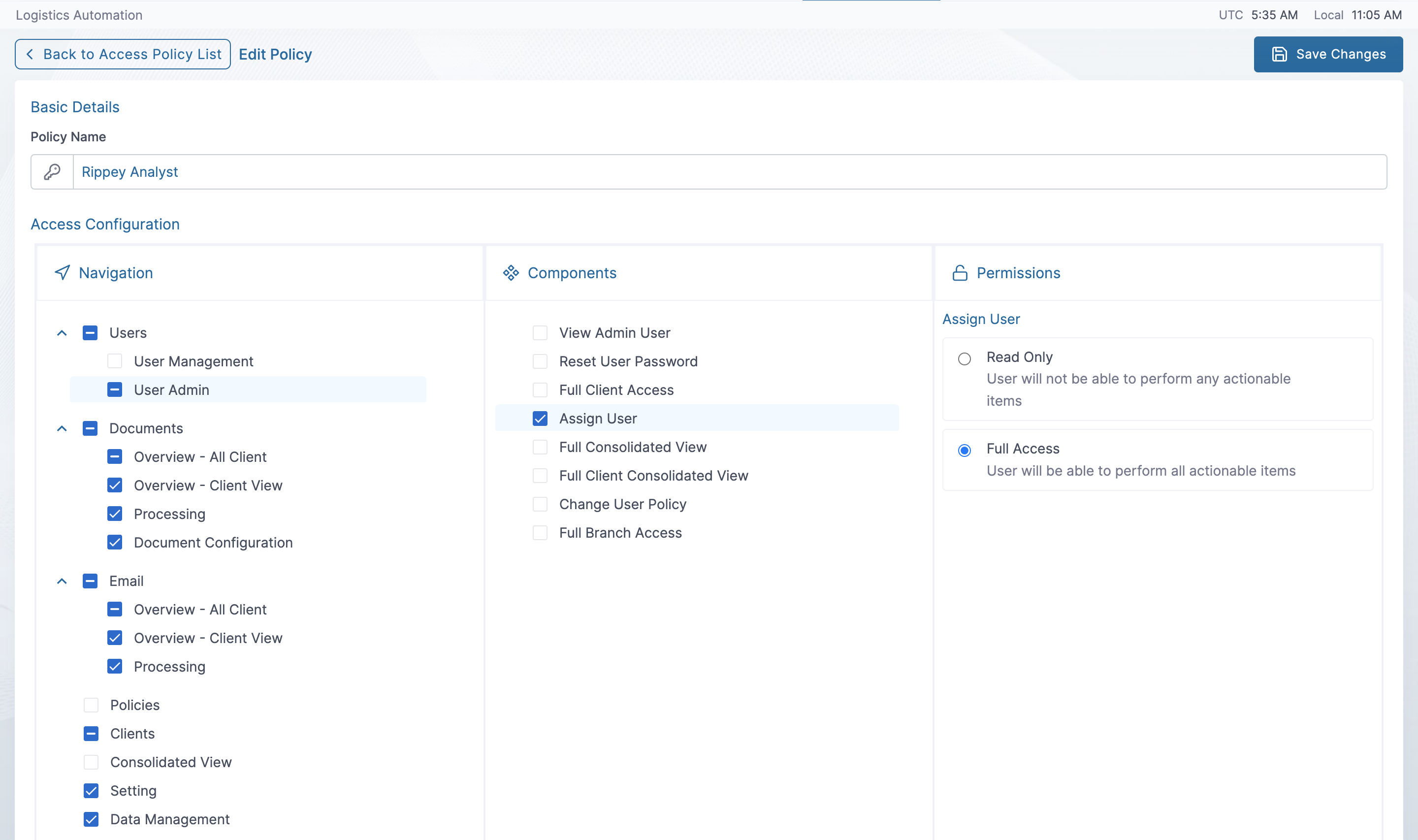Enable the Policies navigation checkbox
Screen dimensions: 1418x840
point(91,705)
